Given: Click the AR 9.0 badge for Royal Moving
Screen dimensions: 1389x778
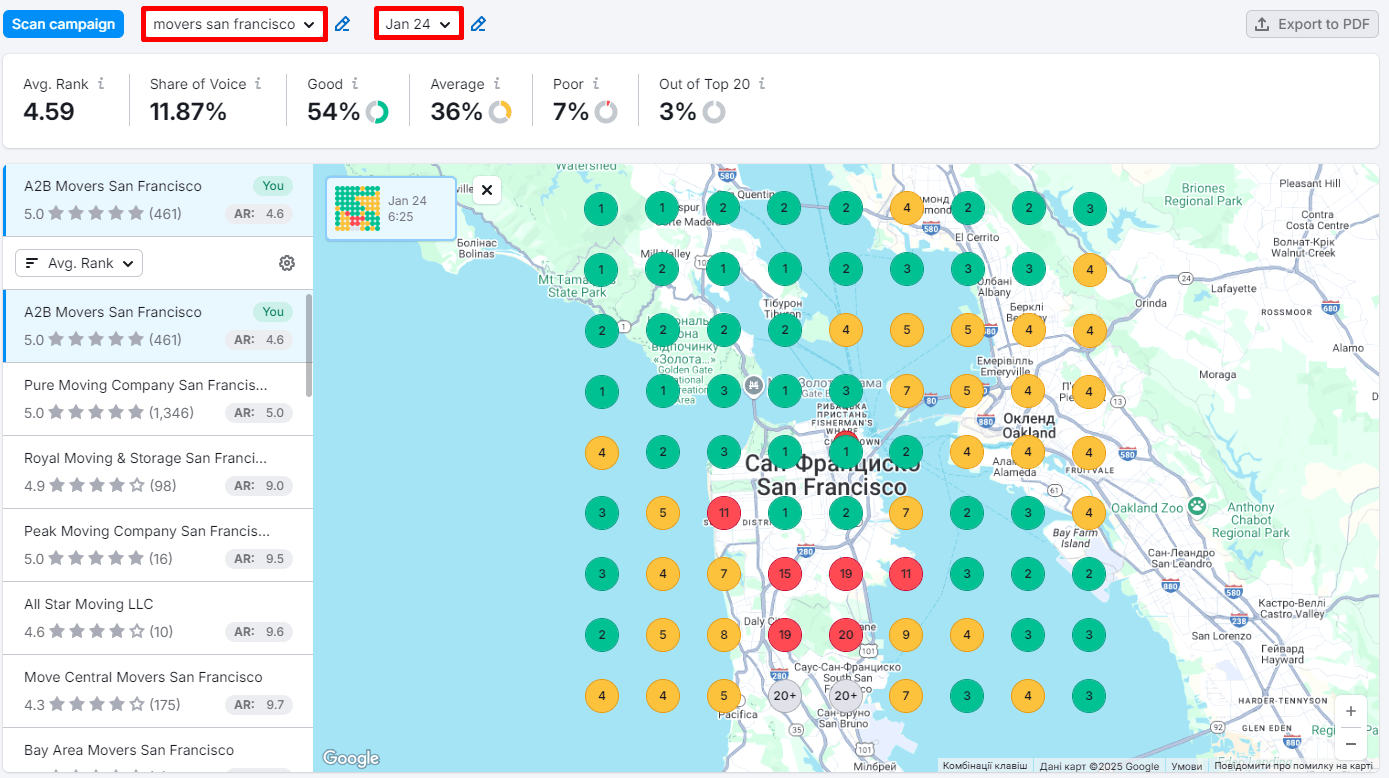Looking at the screenshot, I should pyautogui.click(x=259, y=486).
